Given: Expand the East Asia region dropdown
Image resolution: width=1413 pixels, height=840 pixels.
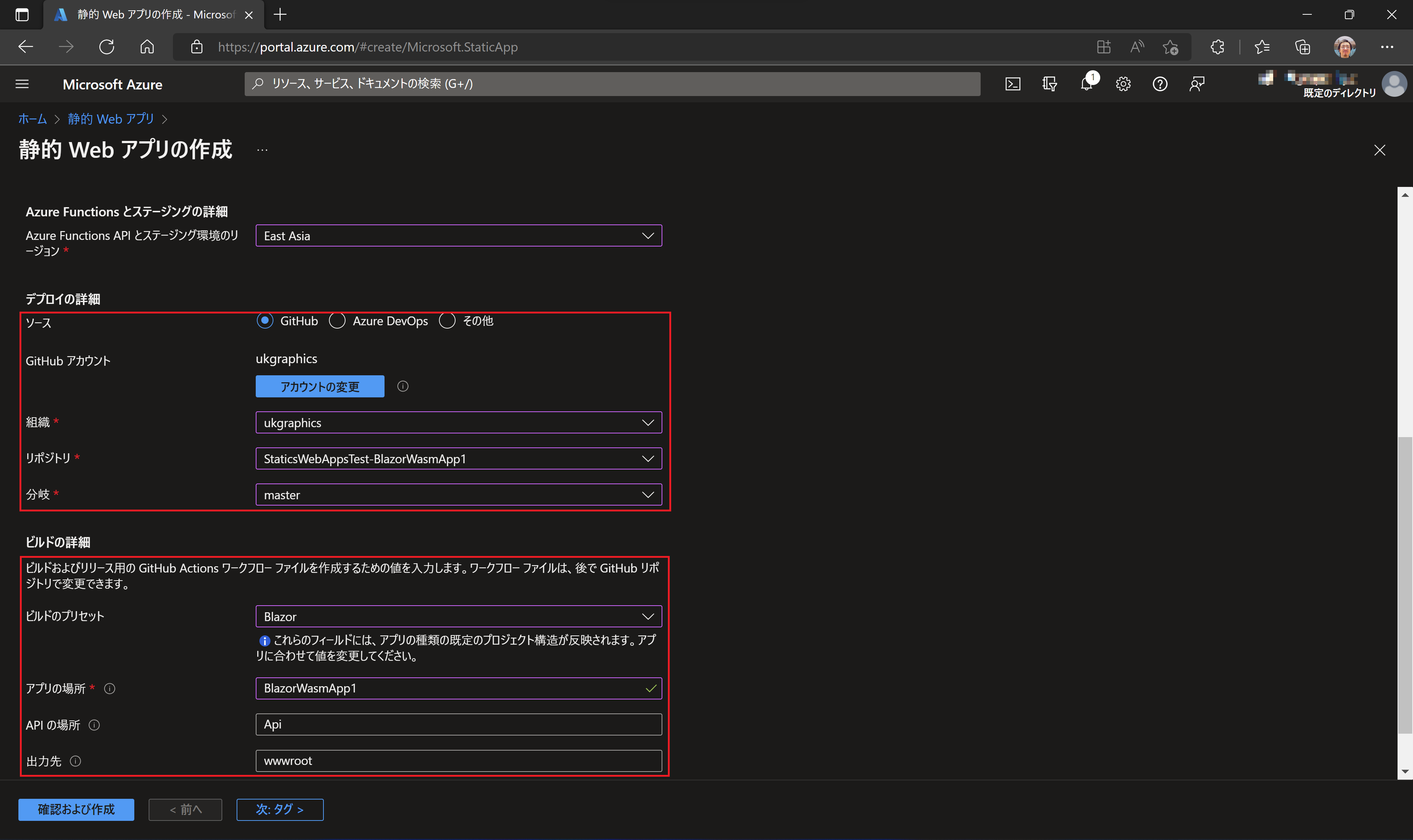Looking at the screenshot, I should [458, 235].
